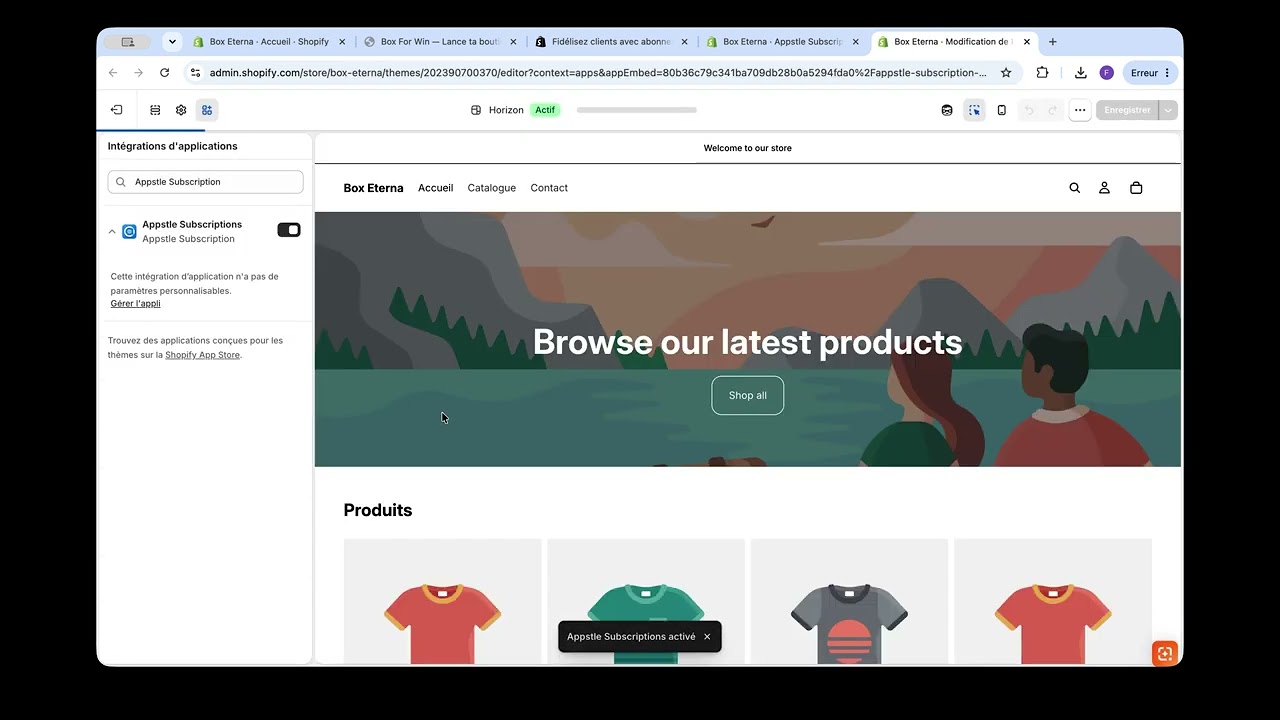Focus the app embeds search field

[x=205, y=182]
